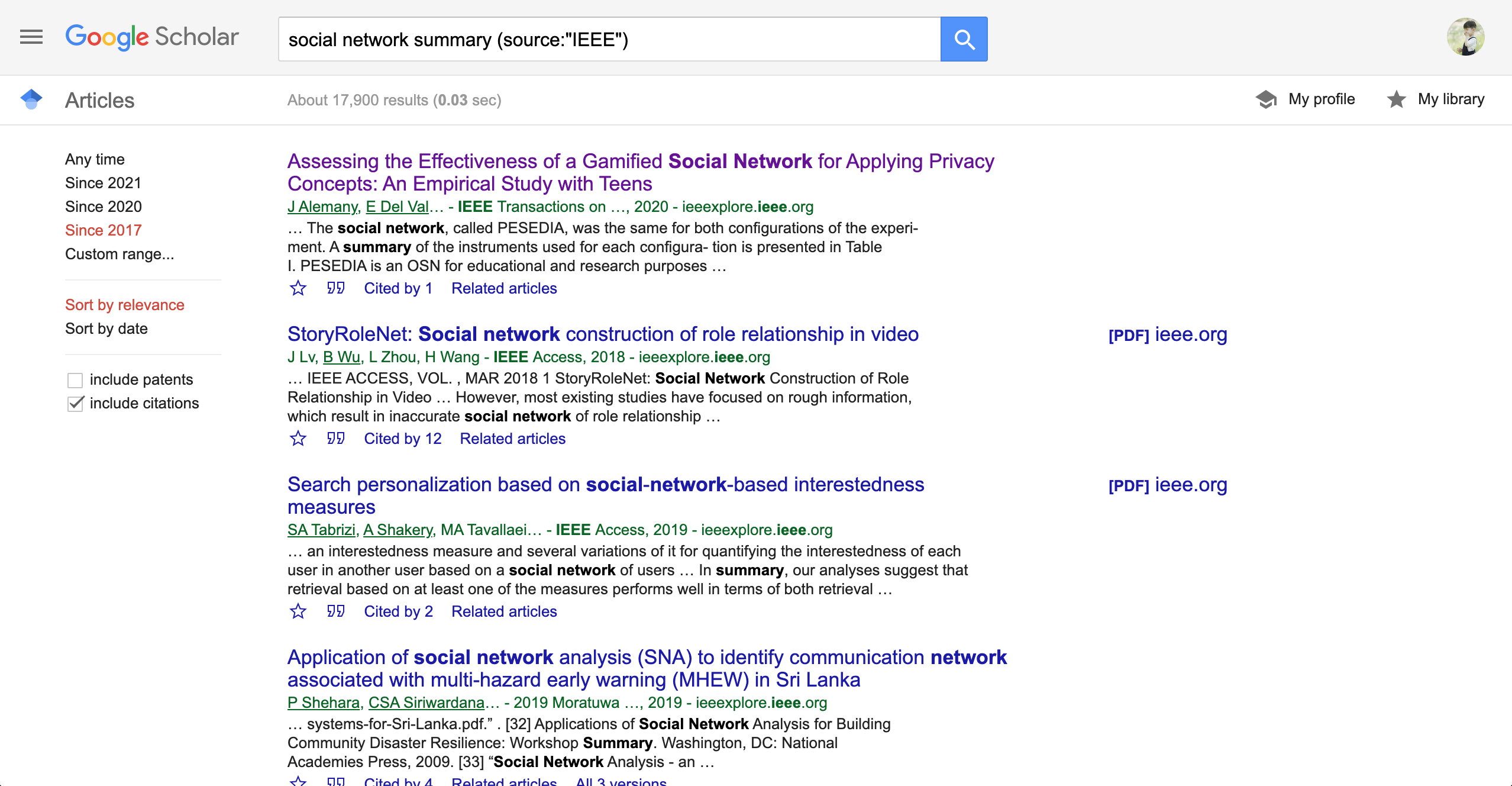Open the My profile link
This screenshot has width=1512, height=786.
tap(1322, 99)
